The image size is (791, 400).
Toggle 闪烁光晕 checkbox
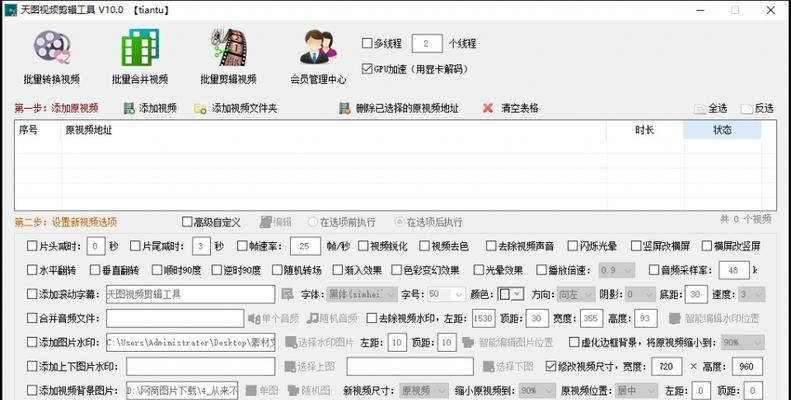point(572,246)
